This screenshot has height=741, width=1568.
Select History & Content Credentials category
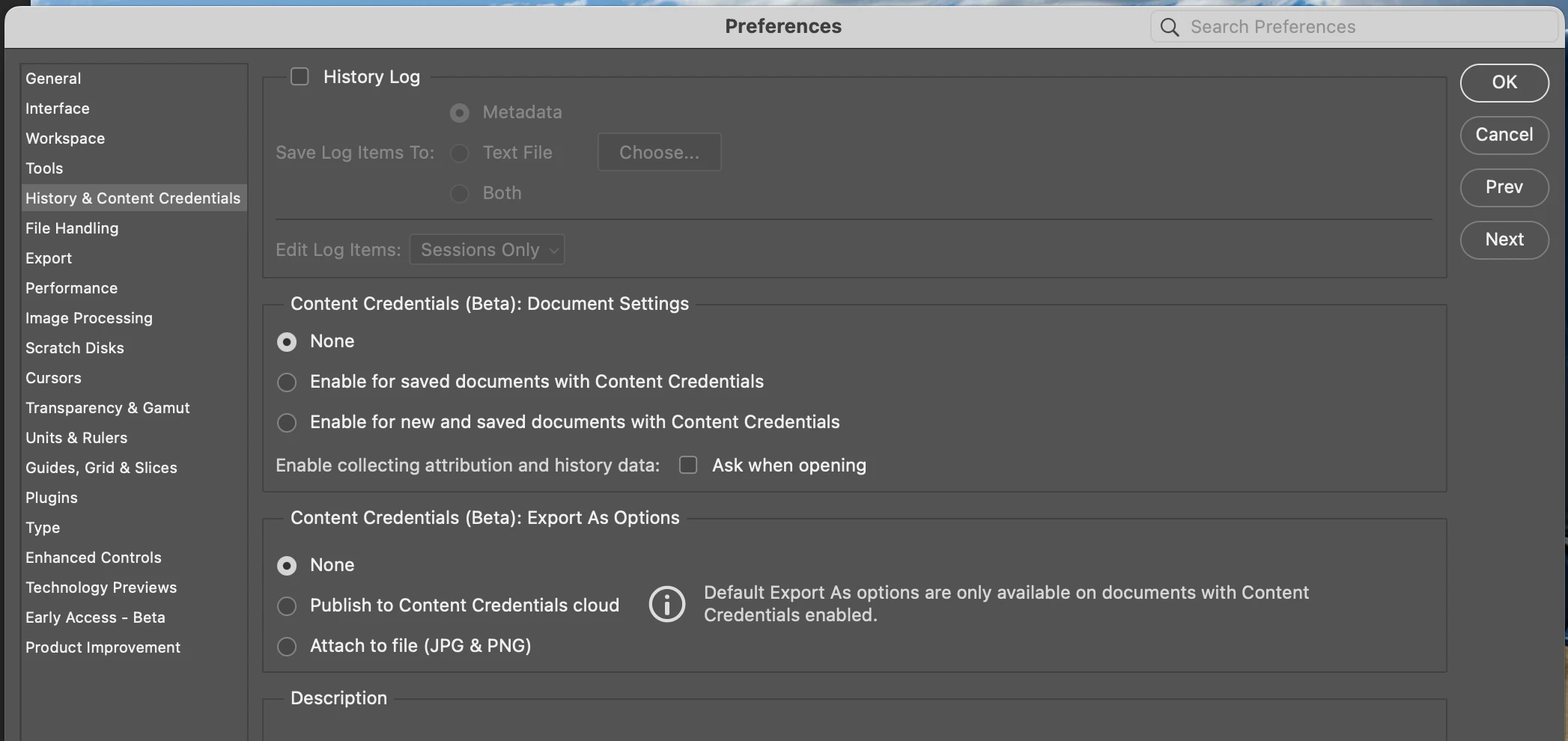click(x=134, y=198)
